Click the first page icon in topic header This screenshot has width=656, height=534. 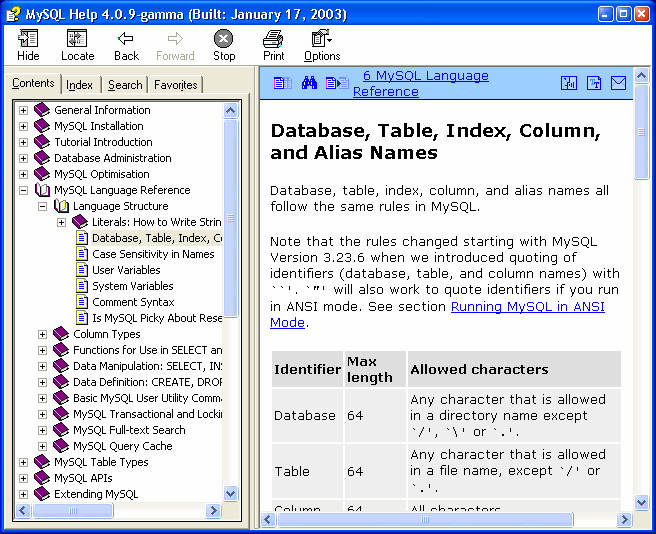pos(282,83)
